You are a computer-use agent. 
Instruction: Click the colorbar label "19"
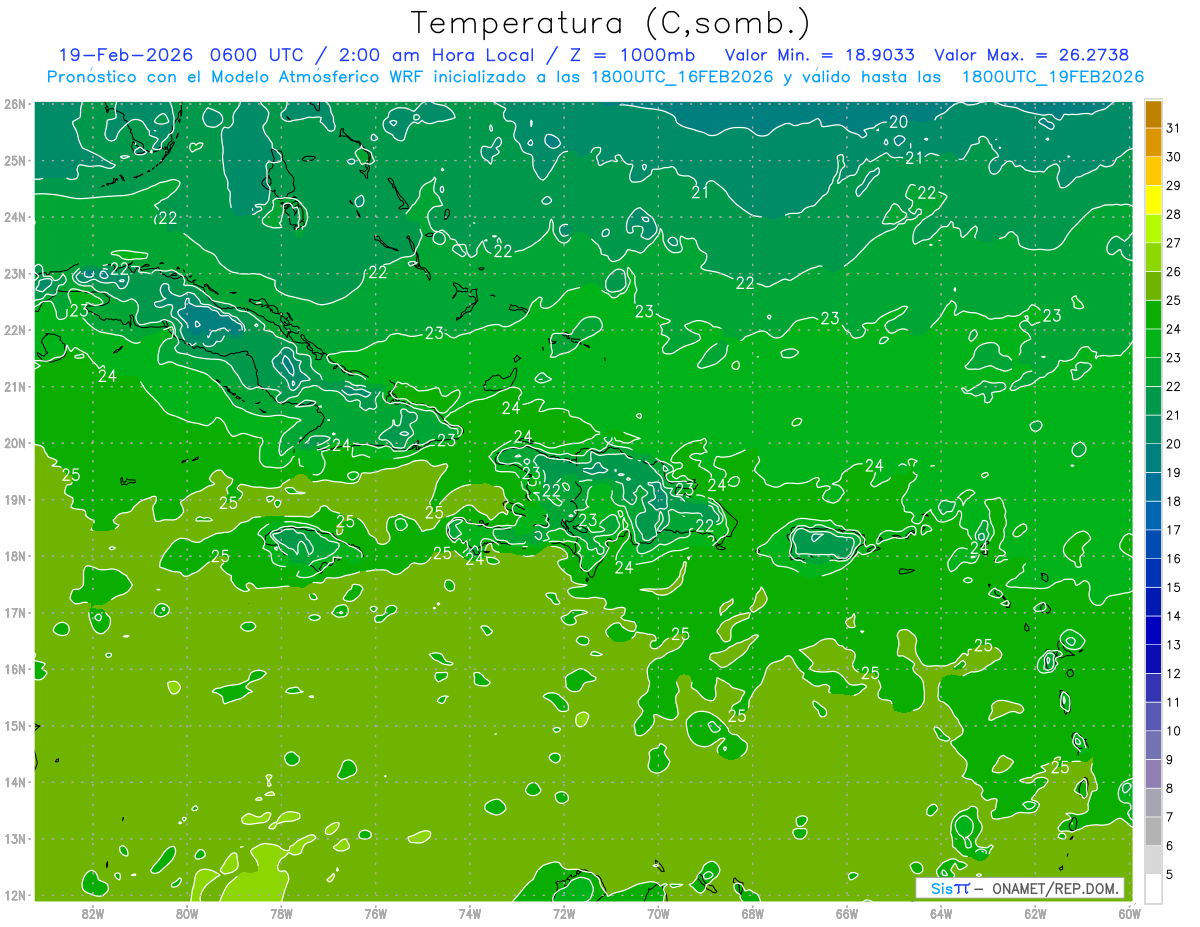pyautogui.click(x=1173, y=473)
